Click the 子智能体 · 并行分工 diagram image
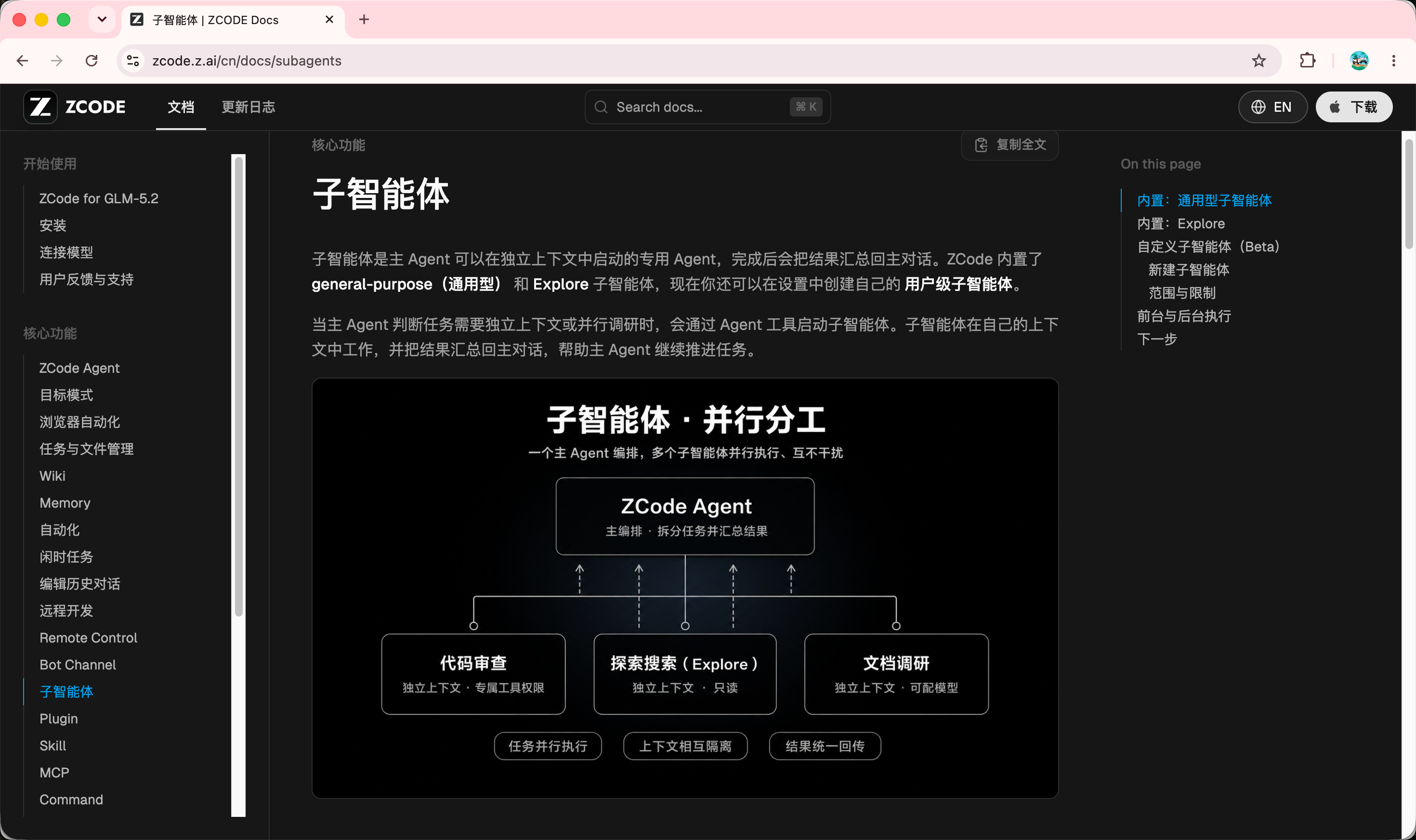This screenshot has width=1416, height=840. point(685,588)
